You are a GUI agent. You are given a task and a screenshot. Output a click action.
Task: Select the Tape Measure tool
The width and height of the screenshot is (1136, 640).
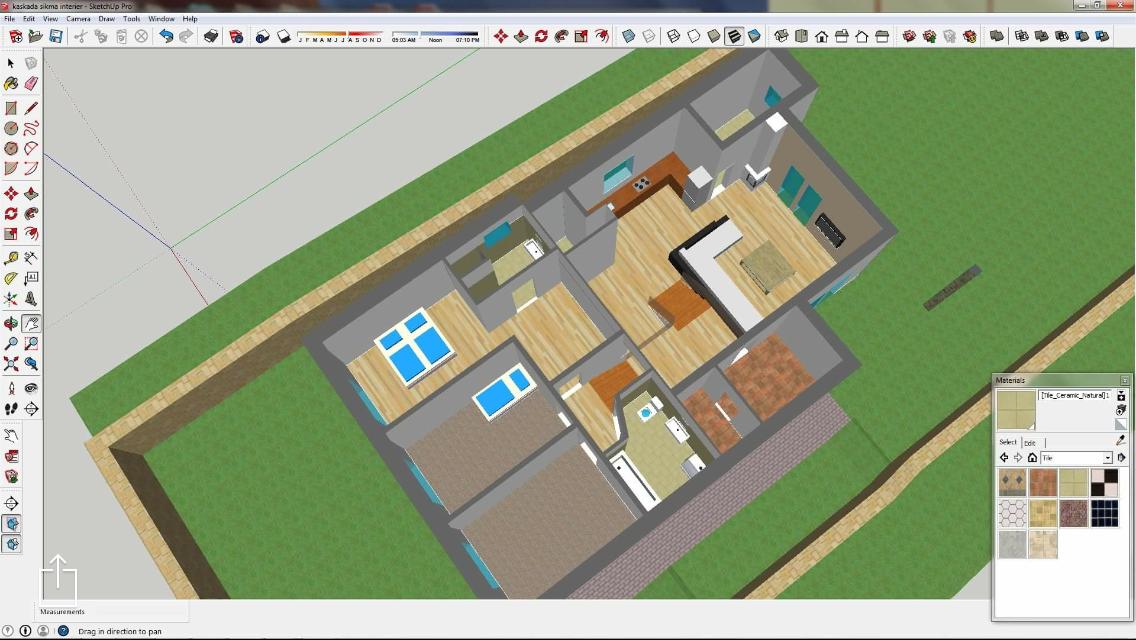[x=11, y=257]
